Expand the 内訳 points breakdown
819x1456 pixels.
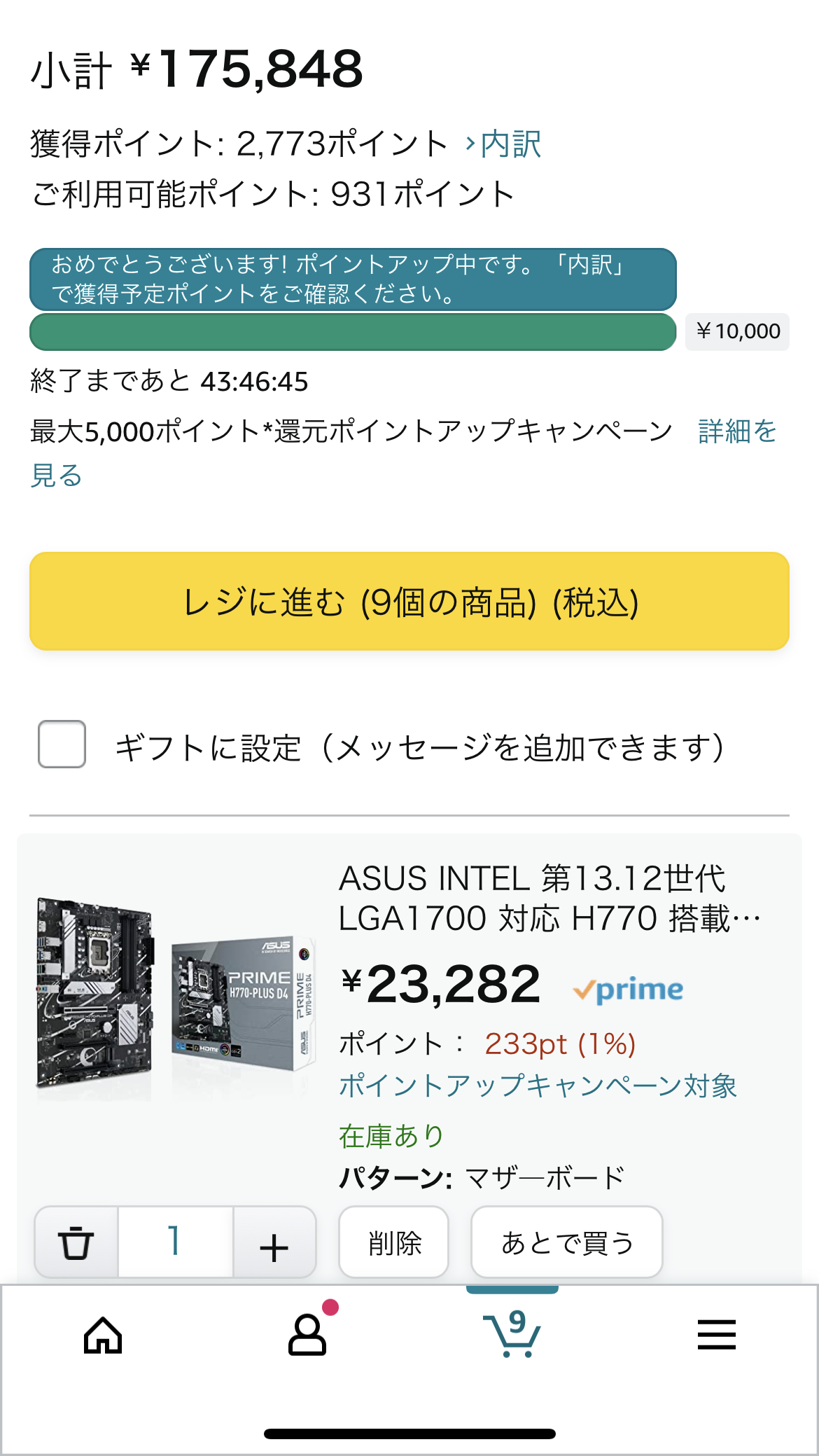click(504, 144)
